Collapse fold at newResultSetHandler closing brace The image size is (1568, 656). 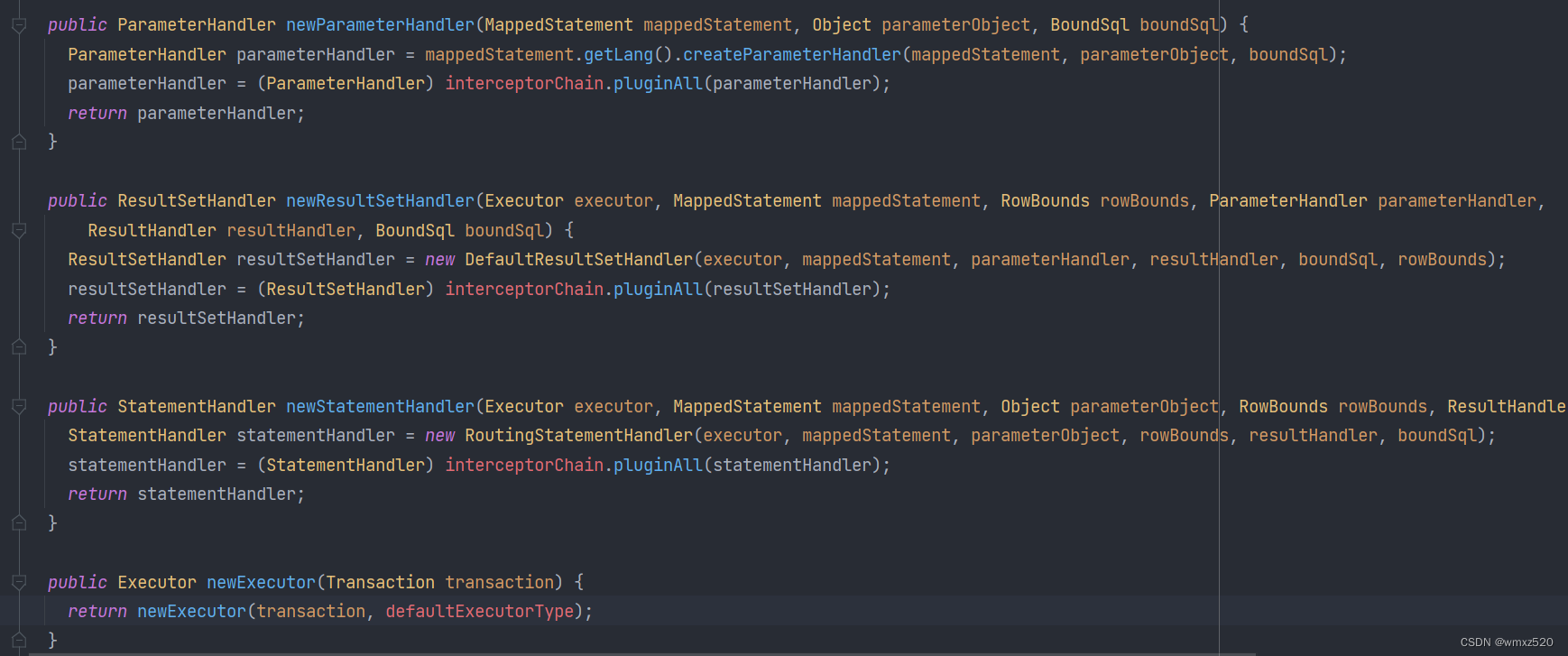pos(19,346)
